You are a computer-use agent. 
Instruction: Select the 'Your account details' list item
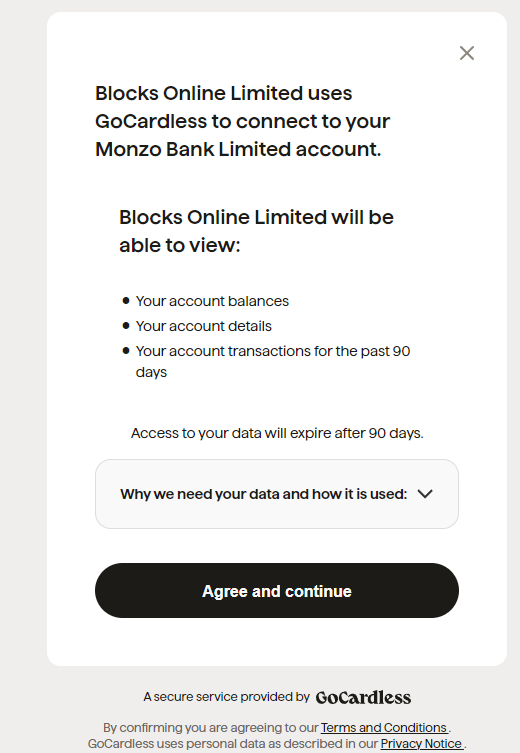[204, 326]
